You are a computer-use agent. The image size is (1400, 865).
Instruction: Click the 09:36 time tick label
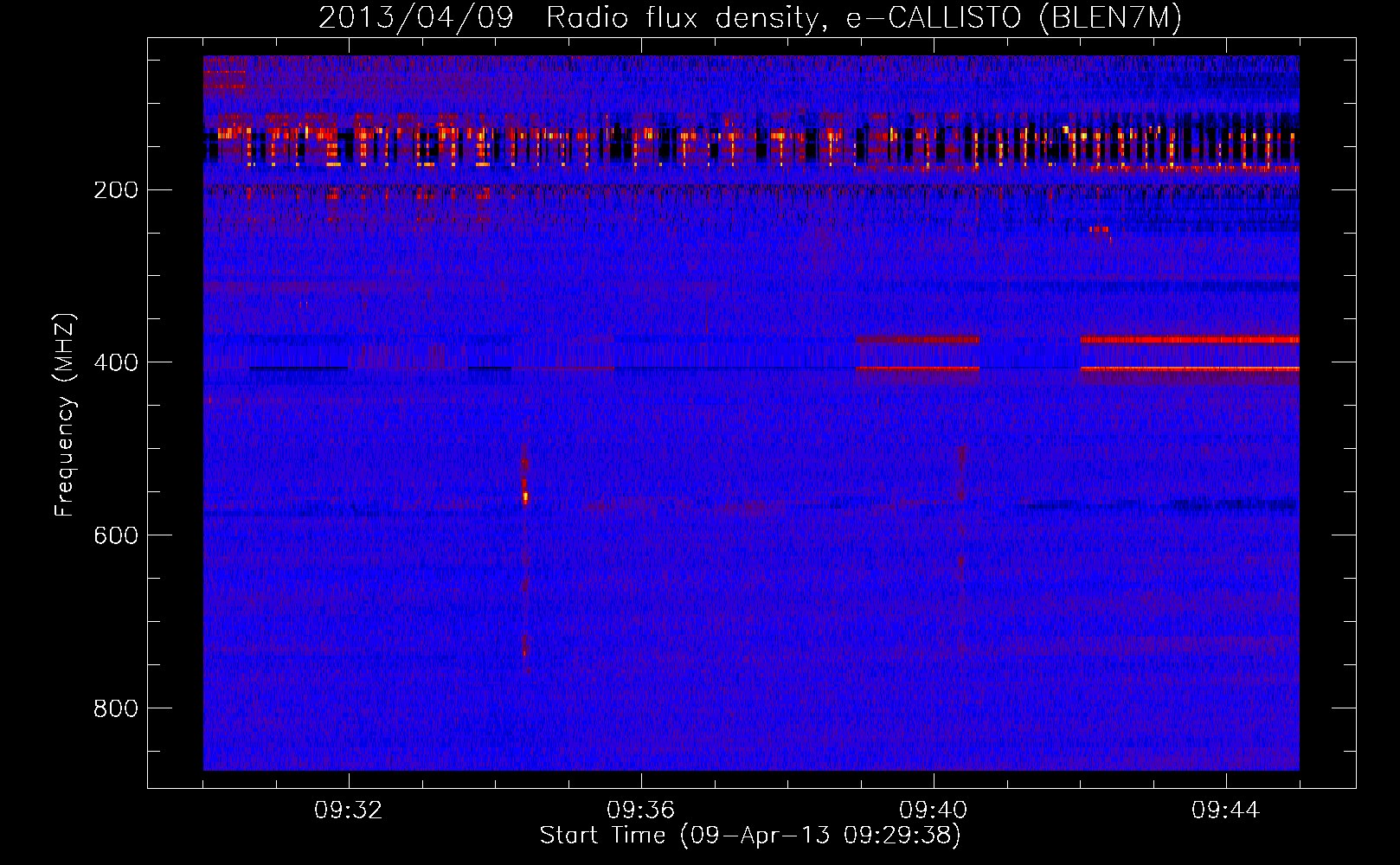click(640, 811)
